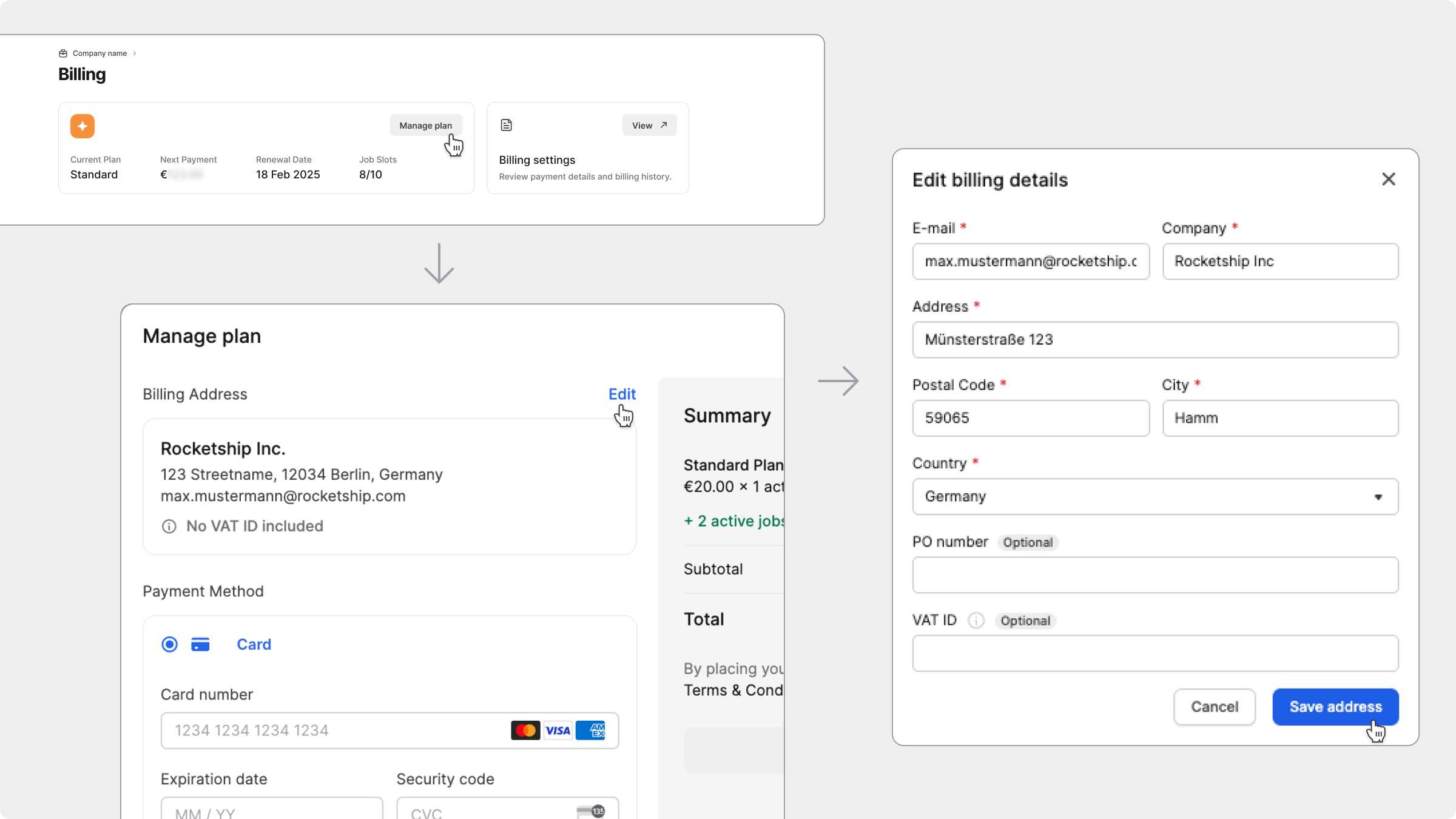Click Edit next to Billing Address

coord(622,394)
